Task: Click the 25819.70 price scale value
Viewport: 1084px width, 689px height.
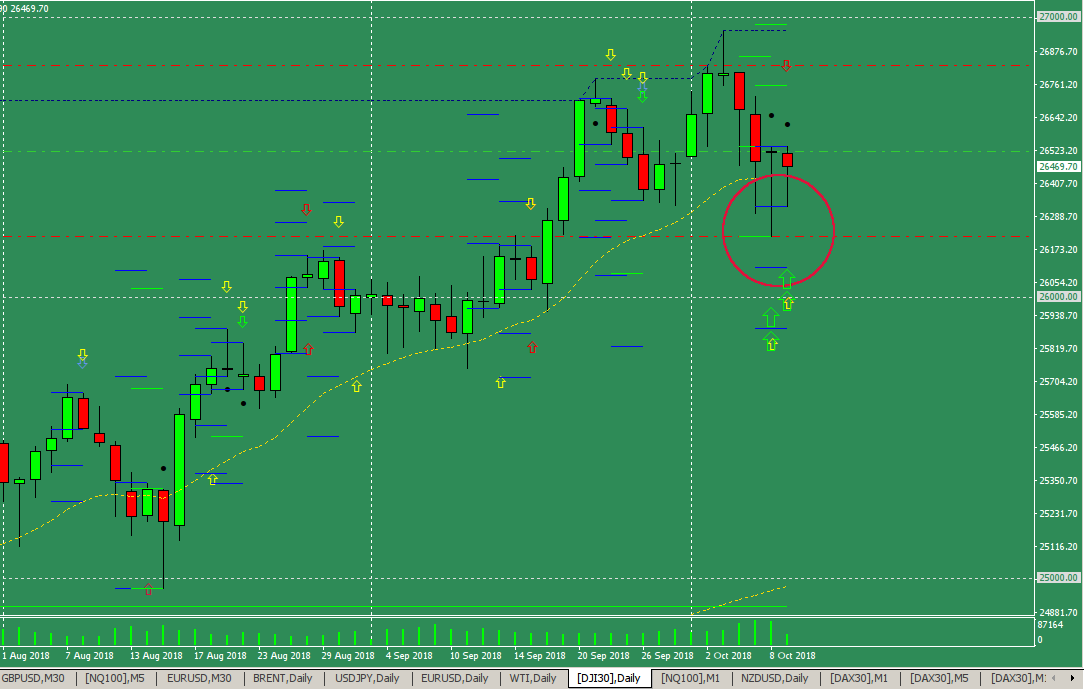Action: 1058,349
